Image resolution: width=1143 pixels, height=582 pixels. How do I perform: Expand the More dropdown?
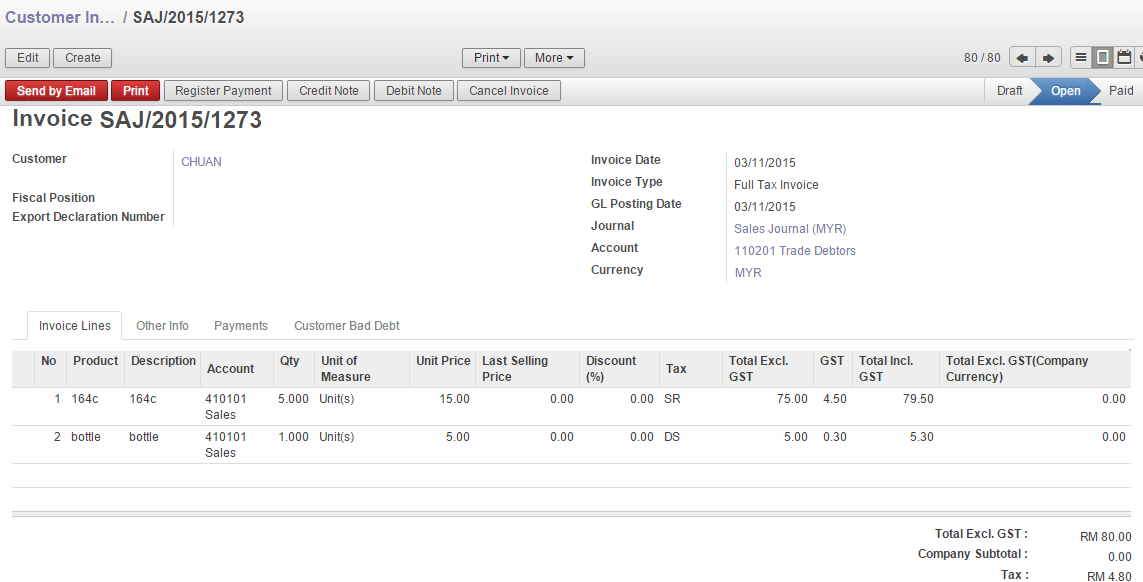pos(553,57)
